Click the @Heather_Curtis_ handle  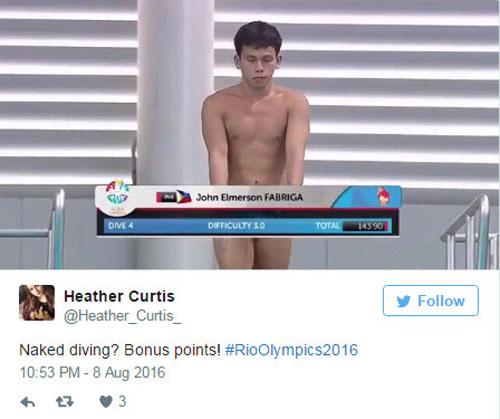(122, 316)
